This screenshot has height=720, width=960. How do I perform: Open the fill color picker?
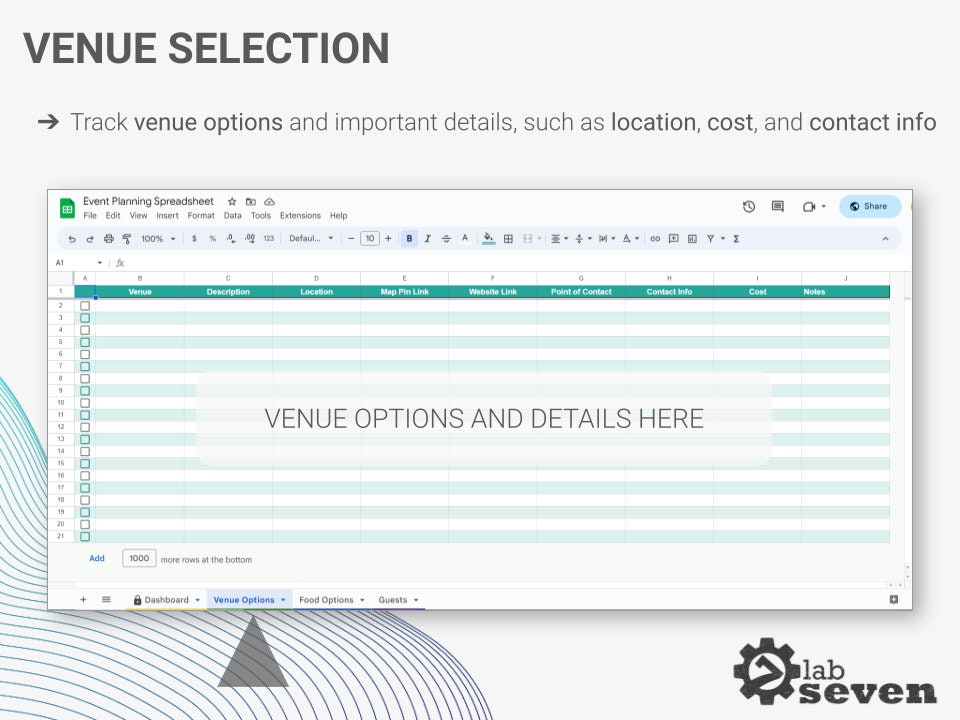(489, 239)
